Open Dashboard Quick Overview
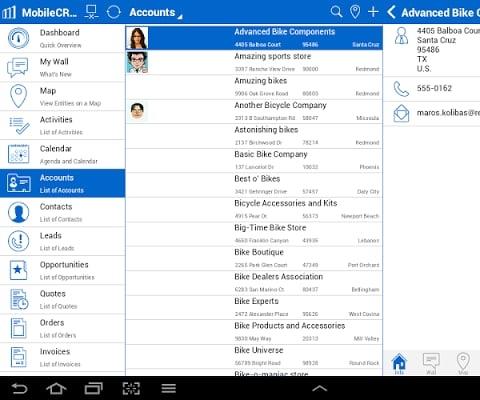This screenshot has height=400, width=480. click(x=63, y=38)
